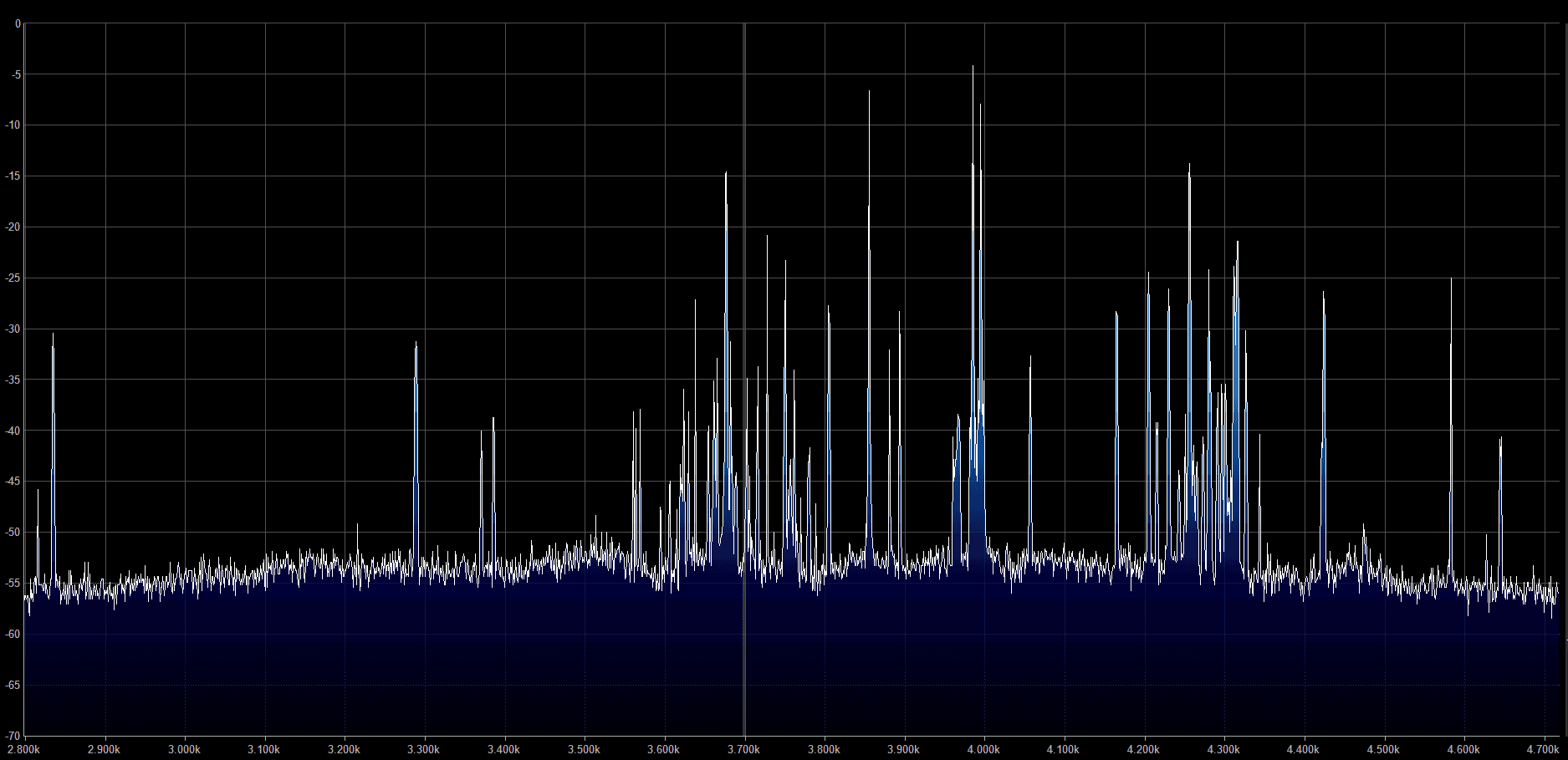Click the 4.100k frequency axis label

click(x=1064, y=750)
